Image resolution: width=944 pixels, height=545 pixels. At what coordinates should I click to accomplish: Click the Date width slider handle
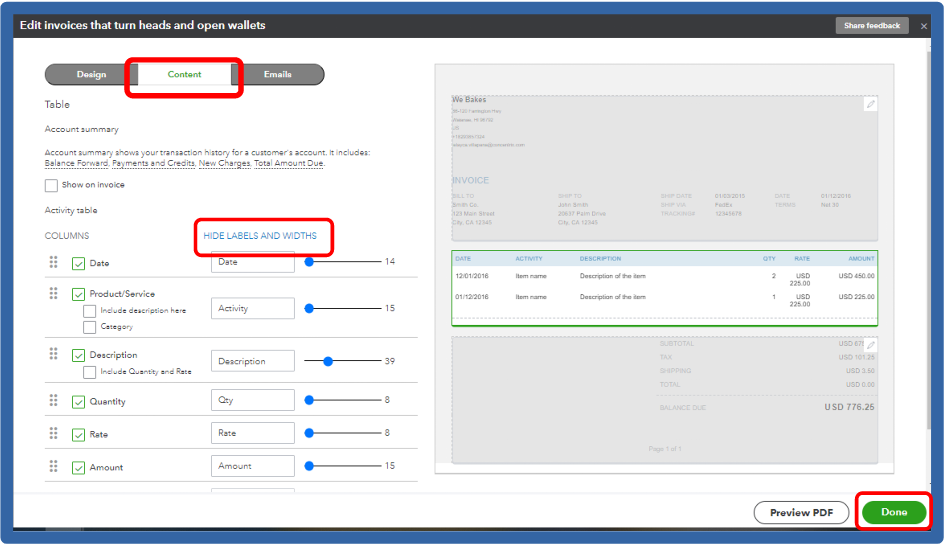[x=309, y=262]
